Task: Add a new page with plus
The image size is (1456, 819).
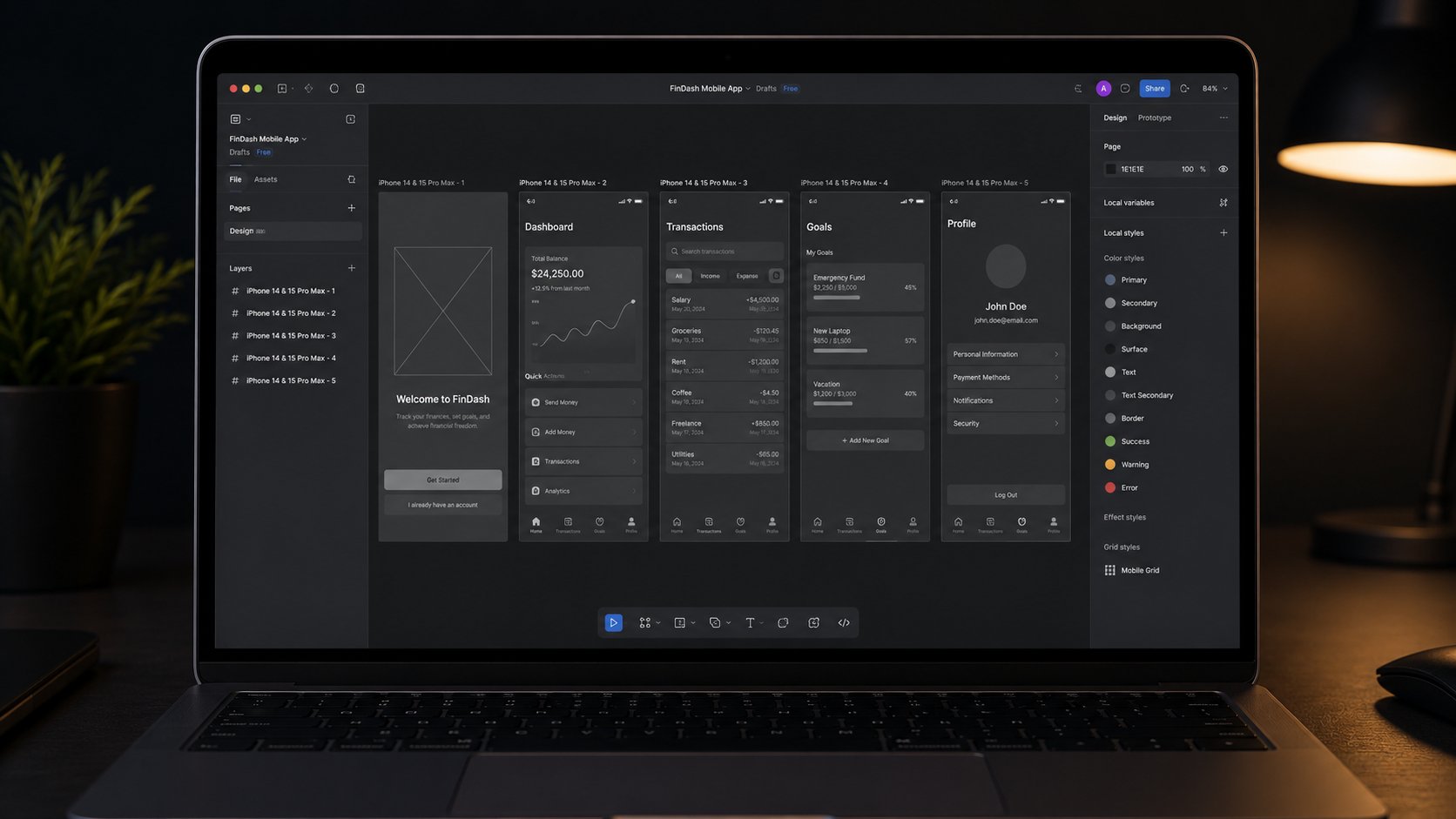Action: pyautogui.click(x=352, y=208)
